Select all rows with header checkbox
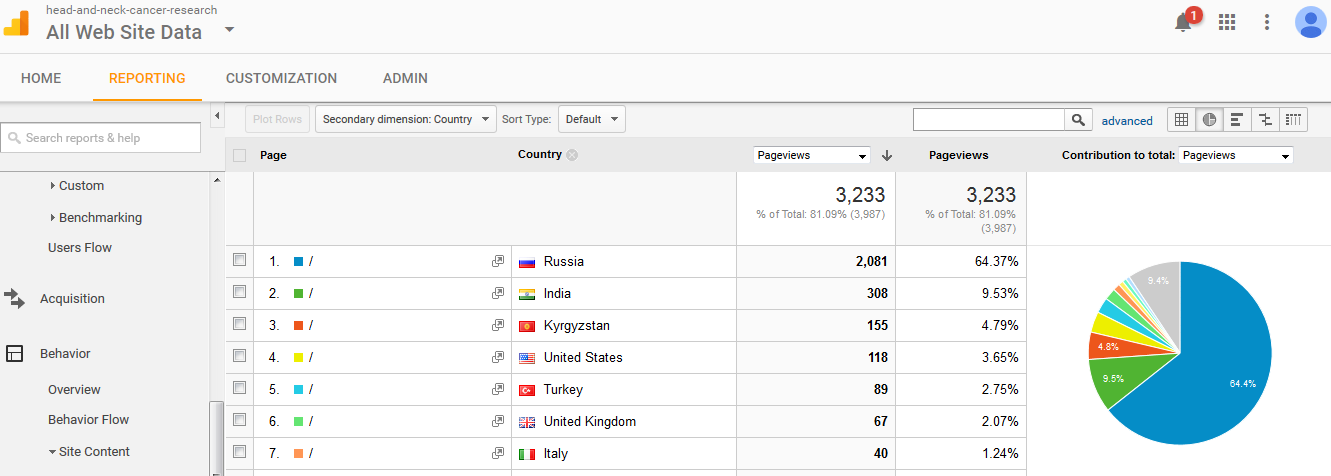Image resolution: width=1331 pixels, height=476 pixels. [x=239, y=155]
